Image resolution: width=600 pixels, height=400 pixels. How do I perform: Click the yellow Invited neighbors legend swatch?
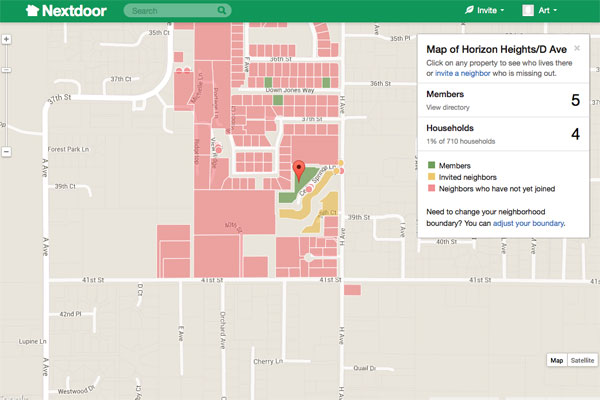431,176
